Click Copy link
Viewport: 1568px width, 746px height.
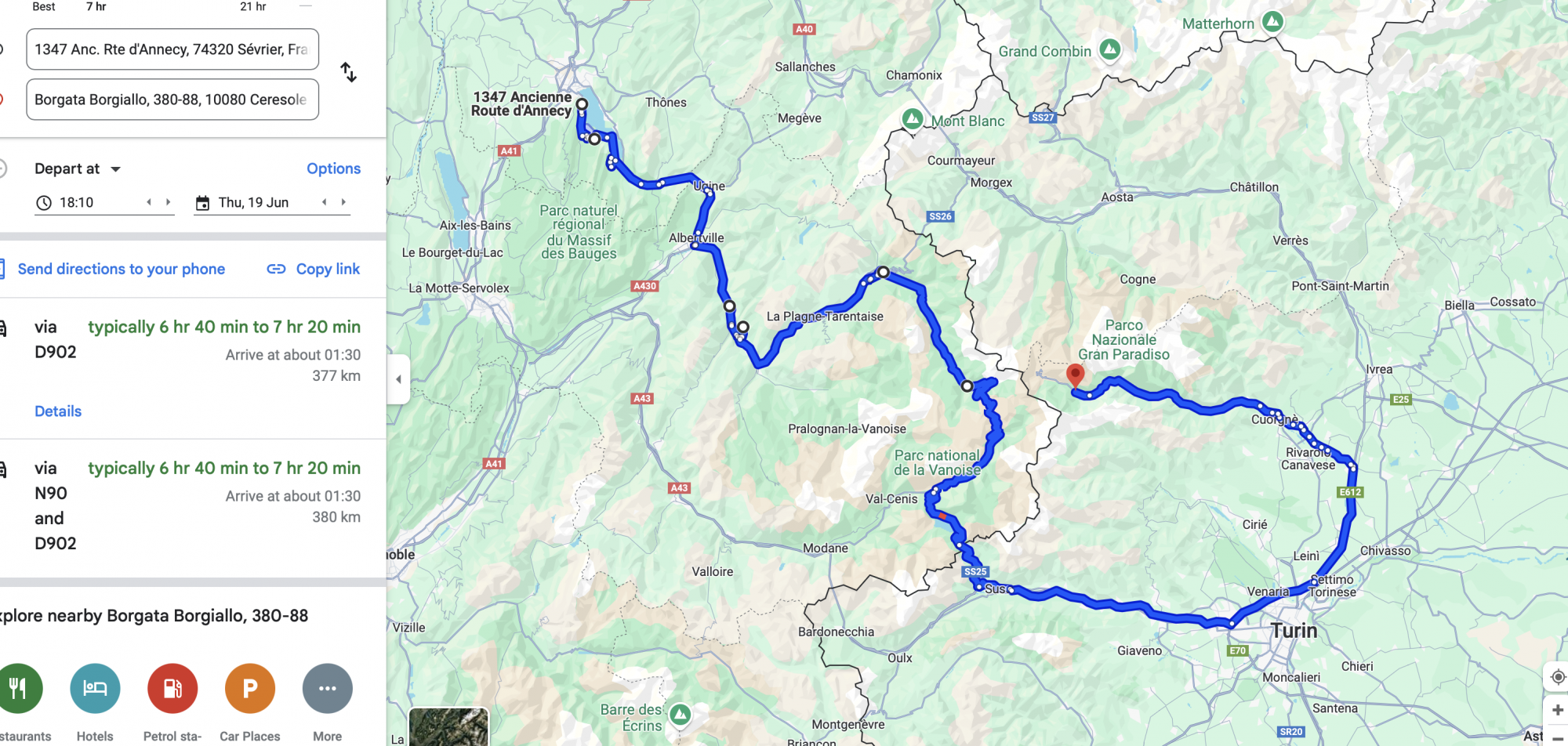(314, 269)
